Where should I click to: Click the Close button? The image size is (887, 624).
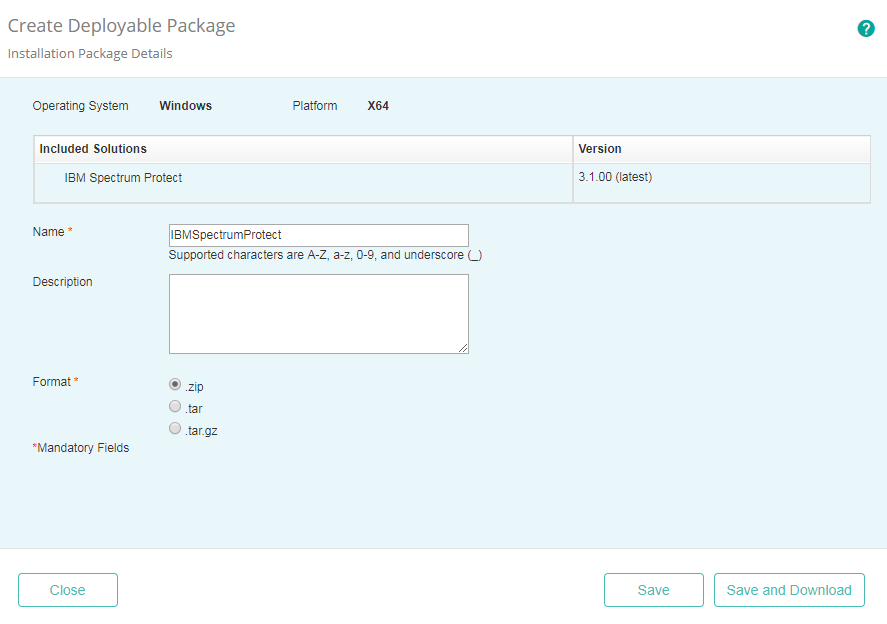click(x=67, y=590)
